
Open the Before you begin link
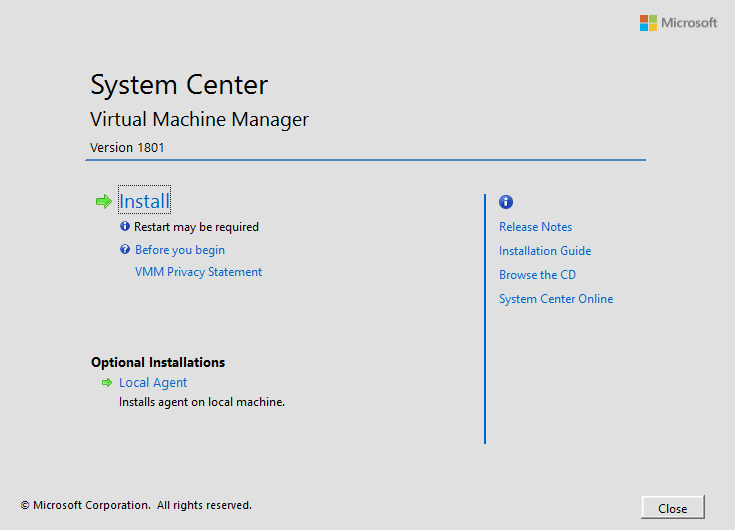(x=180, y=250)
